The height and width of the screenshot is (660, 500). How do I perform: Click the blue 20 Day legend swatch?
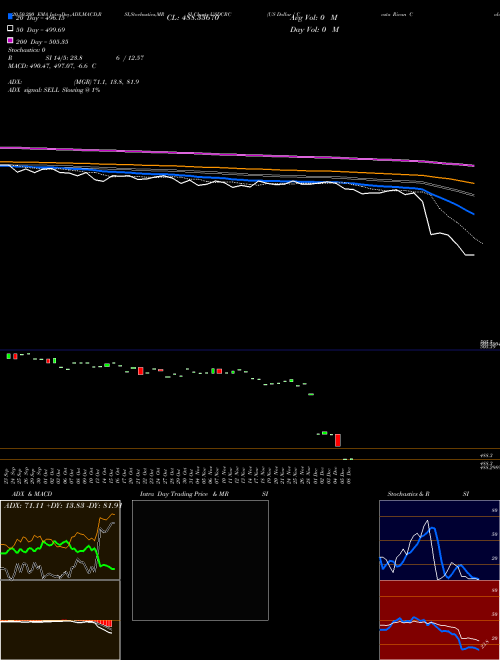pos(10,17)
